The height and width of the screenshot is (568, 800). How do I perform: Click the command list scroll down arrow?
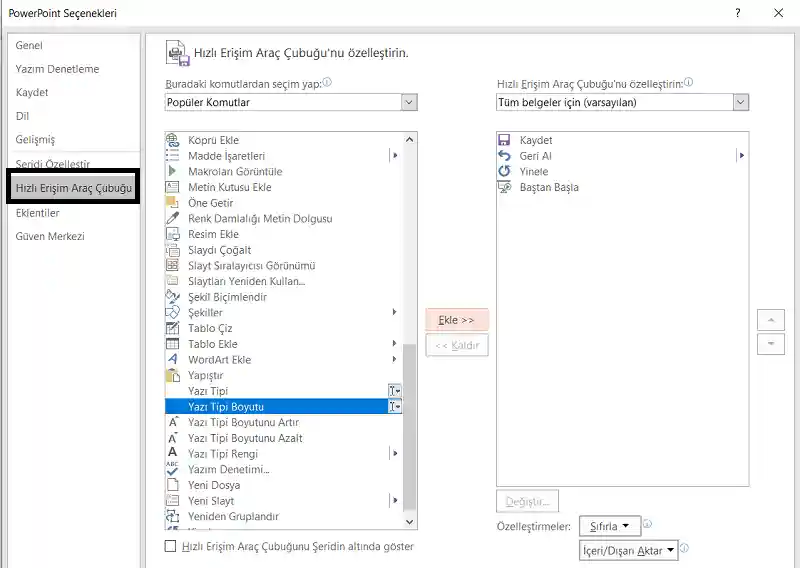[409, 522]
